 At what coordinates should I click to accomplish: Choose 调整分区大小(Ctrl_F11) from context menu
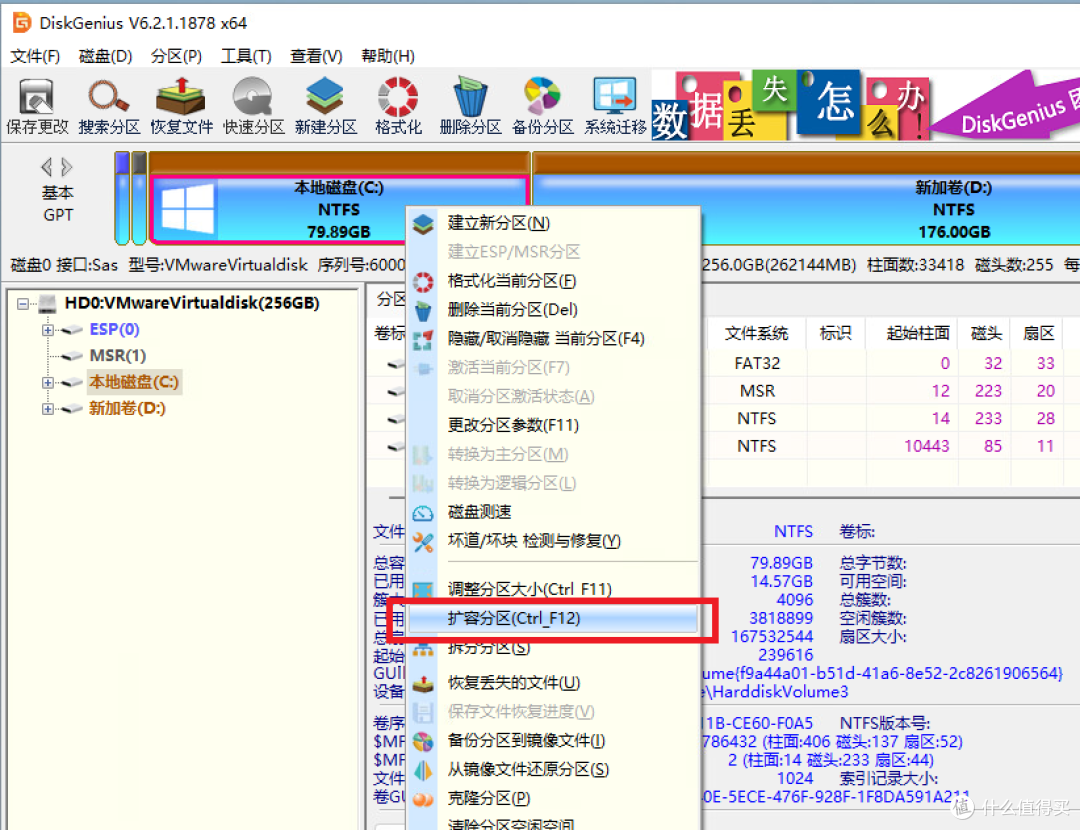click(553, 590)
